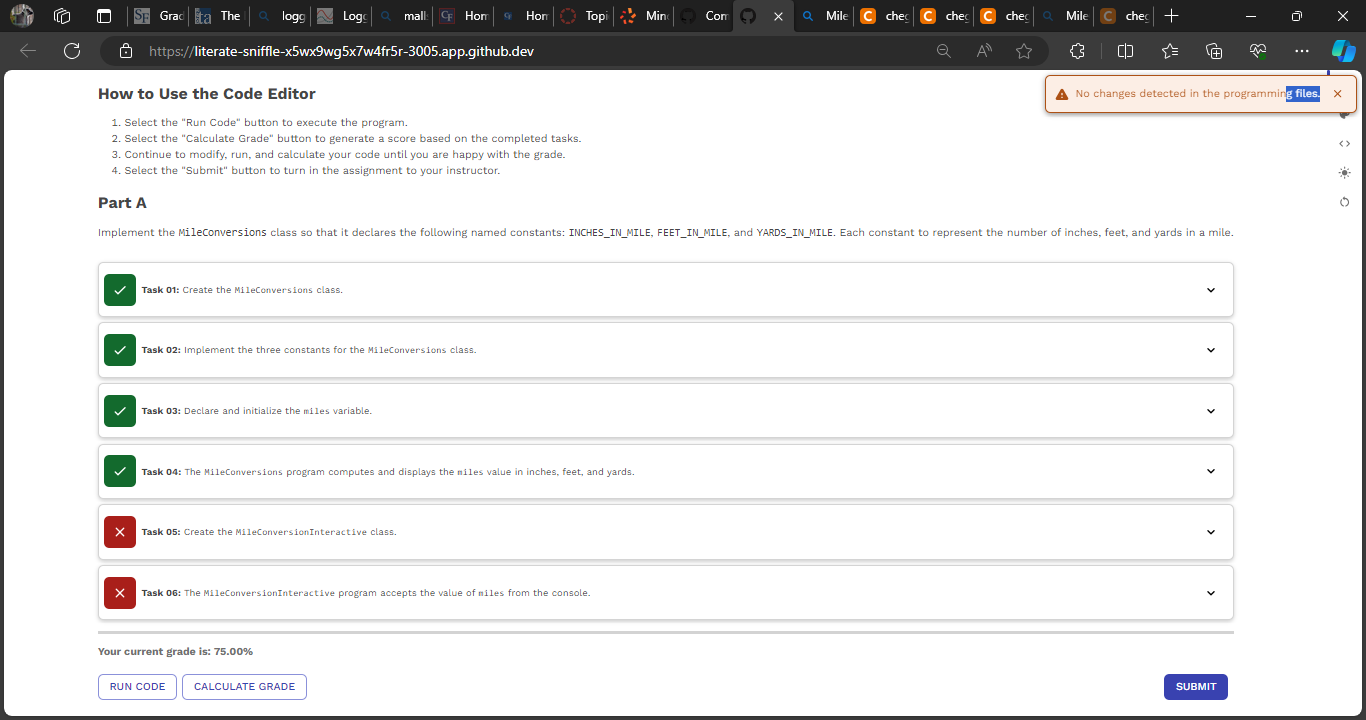
Task: Click the RUN CODE button
Action: [137, 686]
